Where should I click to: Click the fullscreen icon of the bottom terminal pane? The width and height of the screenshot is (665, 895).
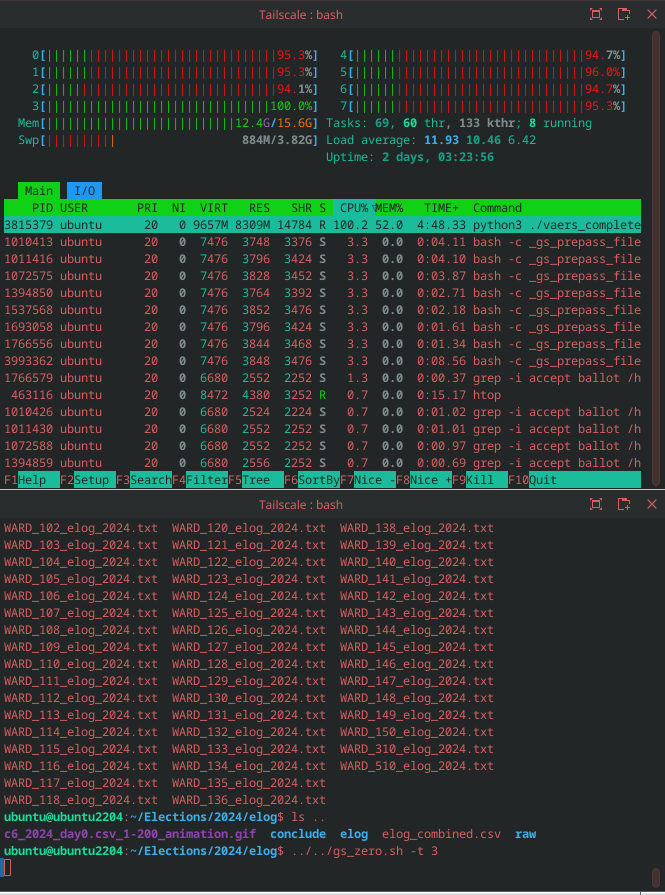595,504
